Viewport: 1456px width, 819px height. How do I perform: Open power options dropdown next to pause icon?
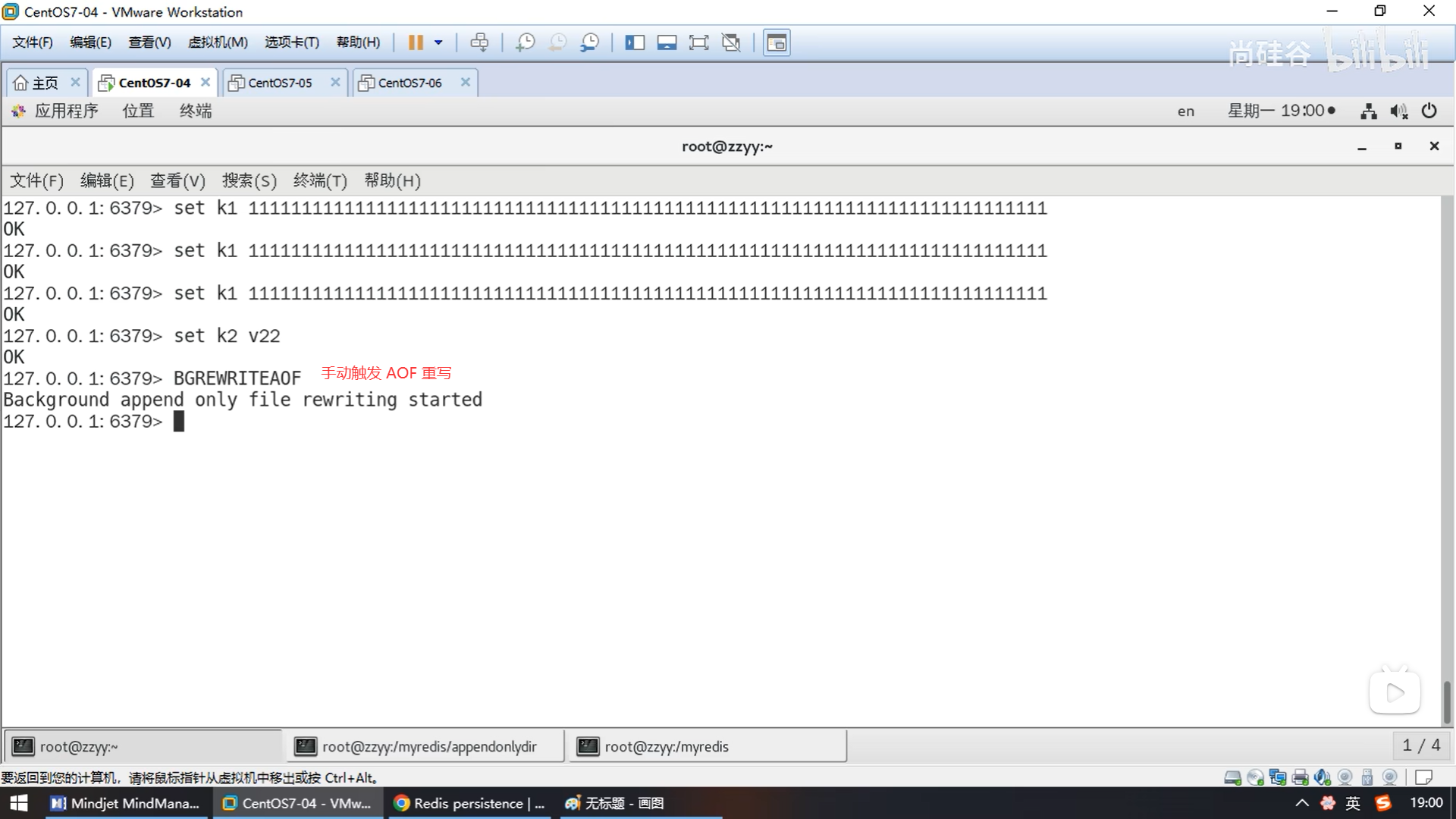438,42
